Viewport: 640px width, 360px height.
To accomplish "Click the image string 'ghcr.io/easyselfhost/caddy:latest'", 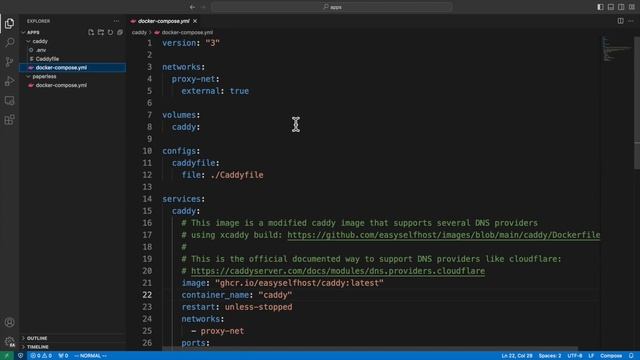I will pos(299,283).
